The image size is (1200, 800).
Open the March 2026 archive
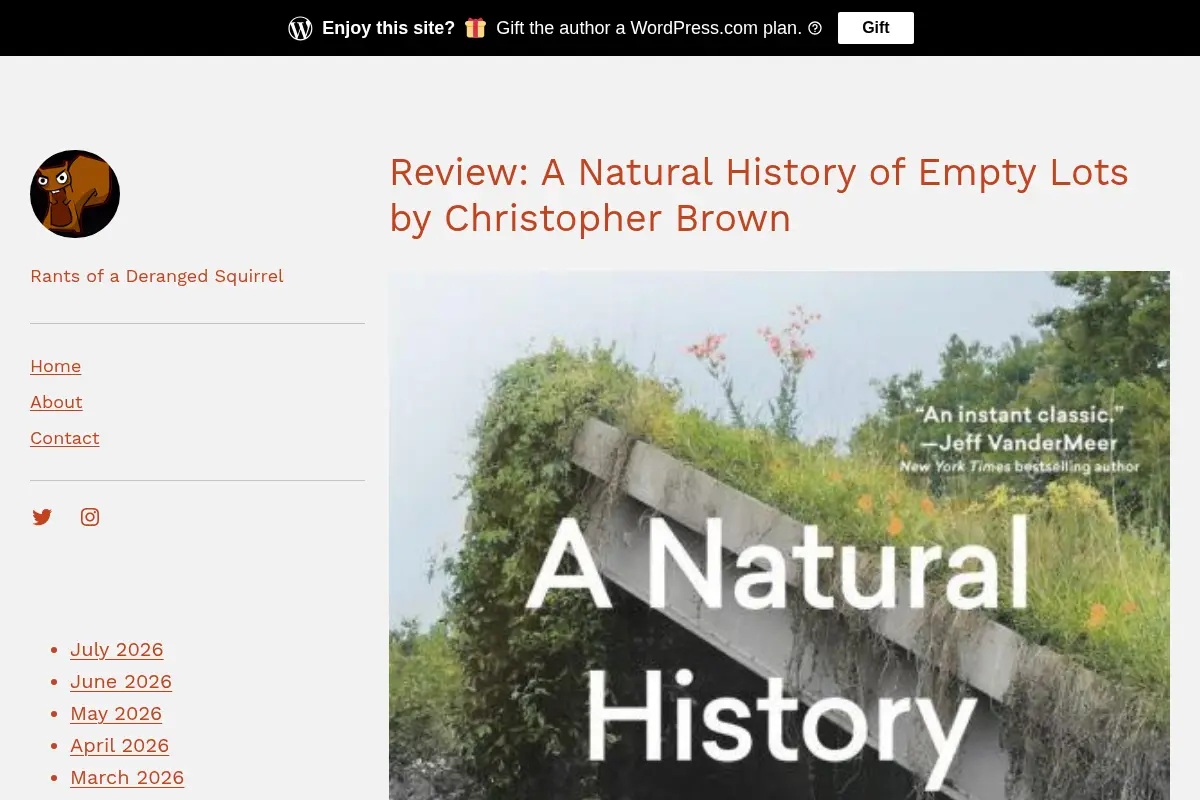click(x=127, y=778)
